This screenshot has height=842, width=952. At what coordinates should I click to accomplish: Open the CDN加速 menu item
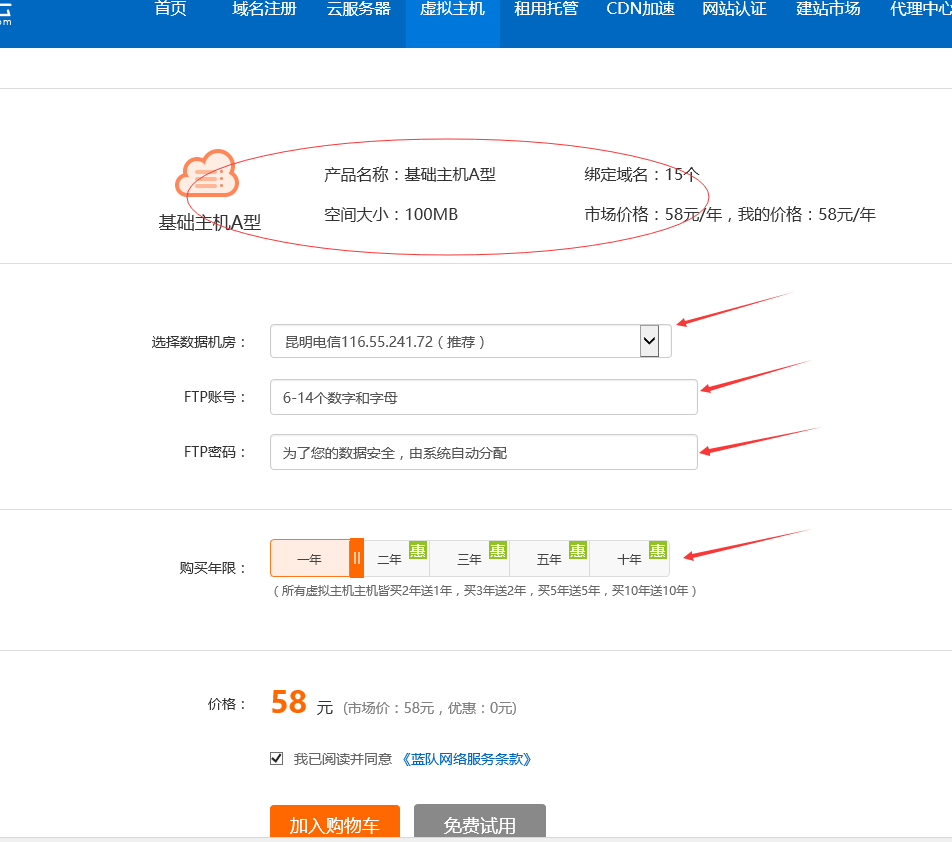pyautogui.click(x=639, y=10)
